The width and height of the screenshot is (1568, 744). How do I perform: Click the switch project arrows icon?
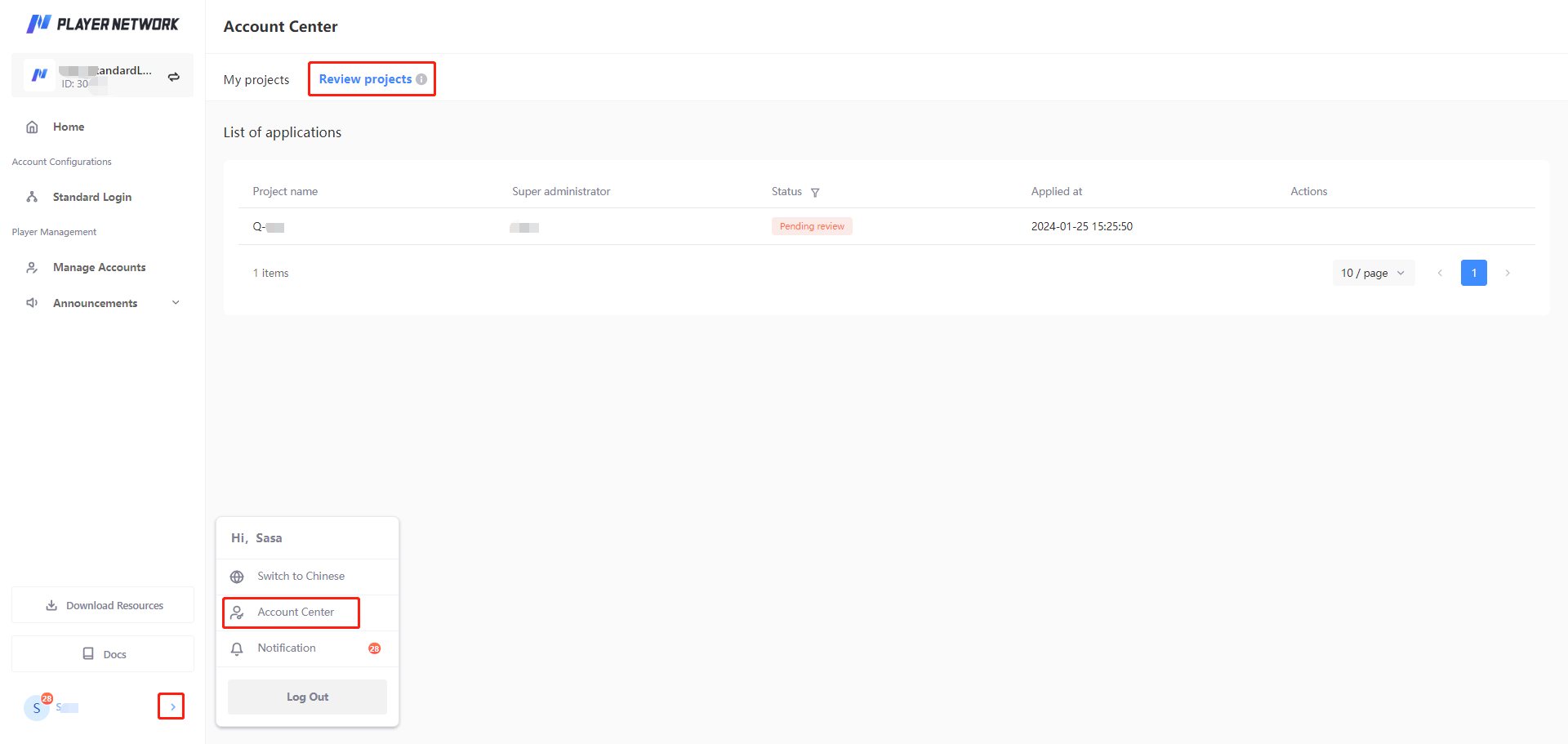174,77
